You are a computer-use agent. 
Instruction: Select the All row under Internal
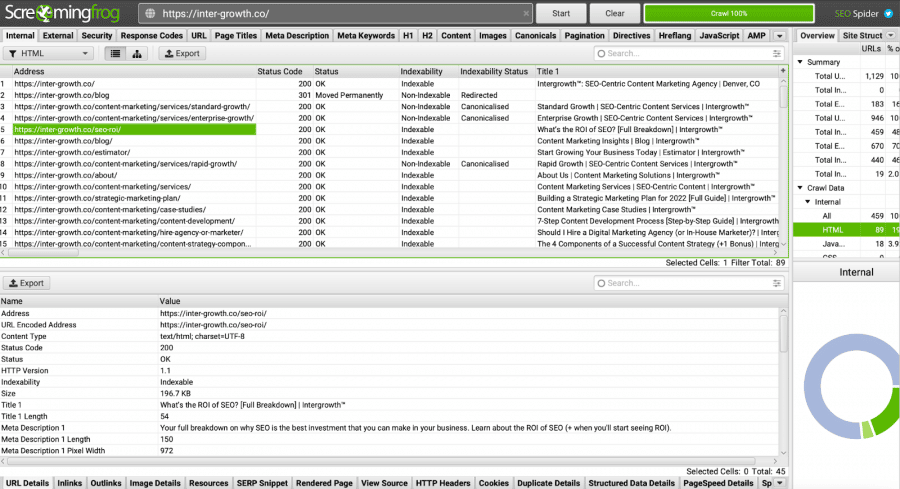point(847,216)
